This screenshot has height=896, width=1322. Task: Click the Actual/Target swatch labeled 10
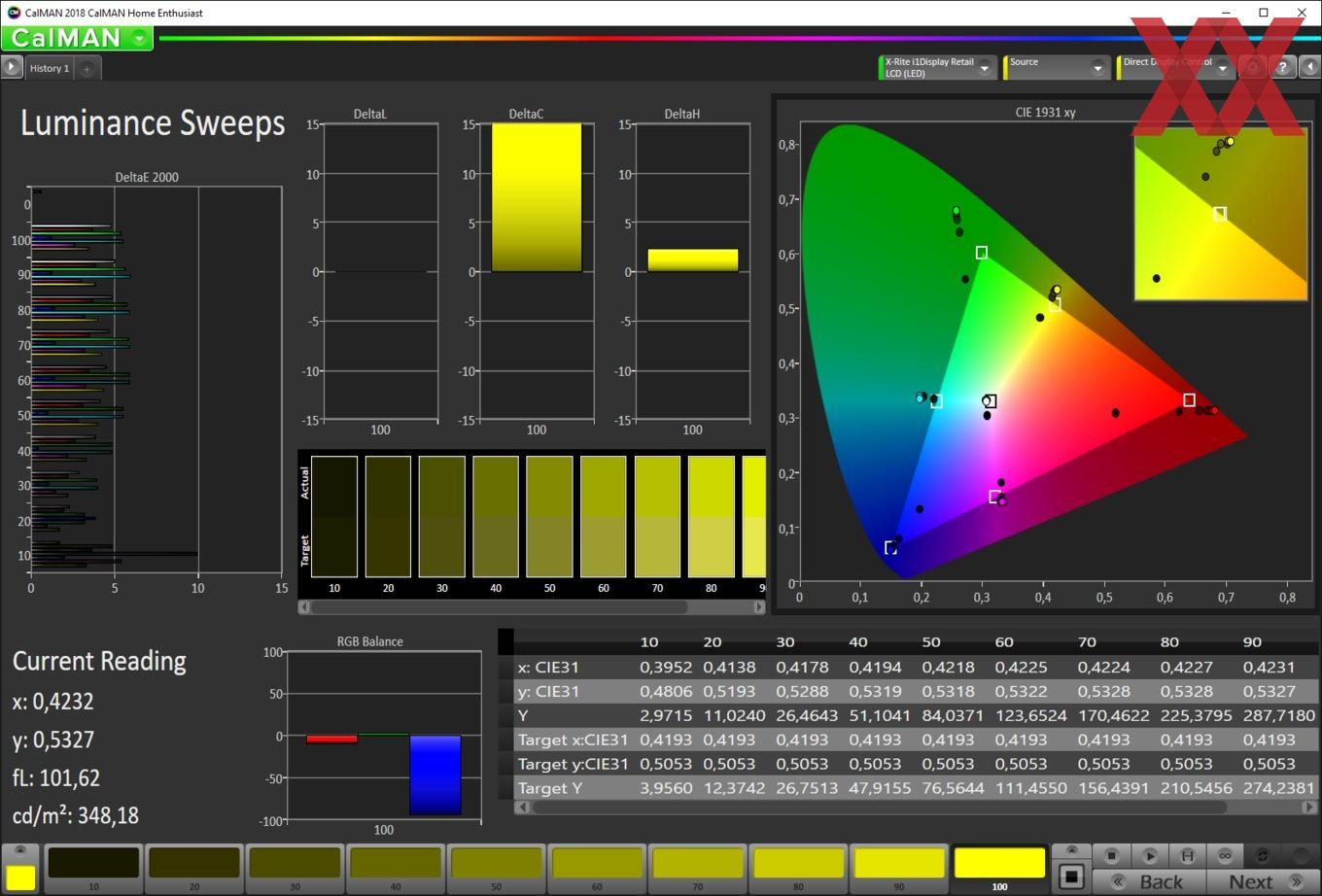coord(334,516)
